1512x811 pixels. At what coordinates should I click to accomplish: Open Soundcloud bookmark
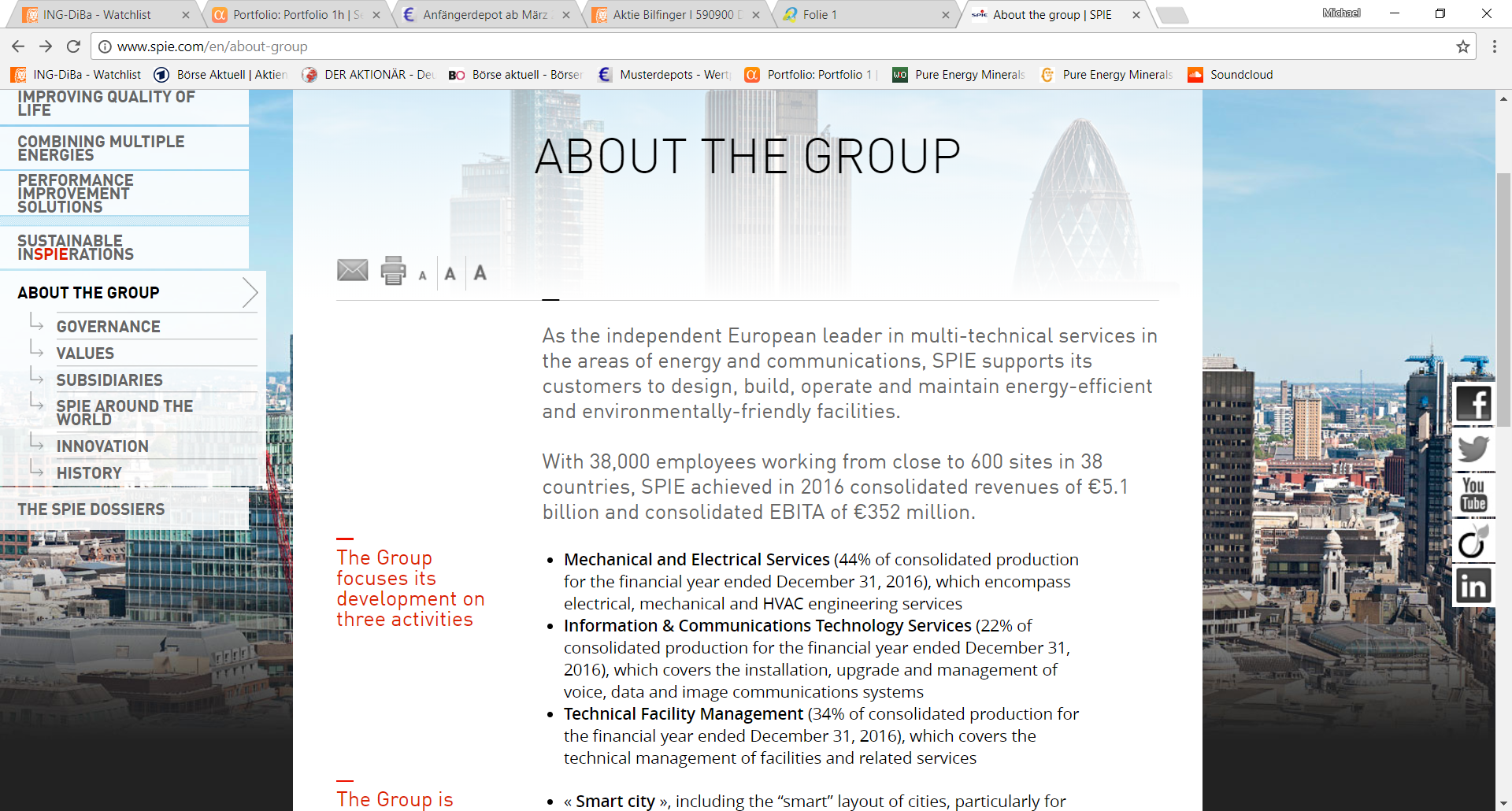[x=1231, y=75]
